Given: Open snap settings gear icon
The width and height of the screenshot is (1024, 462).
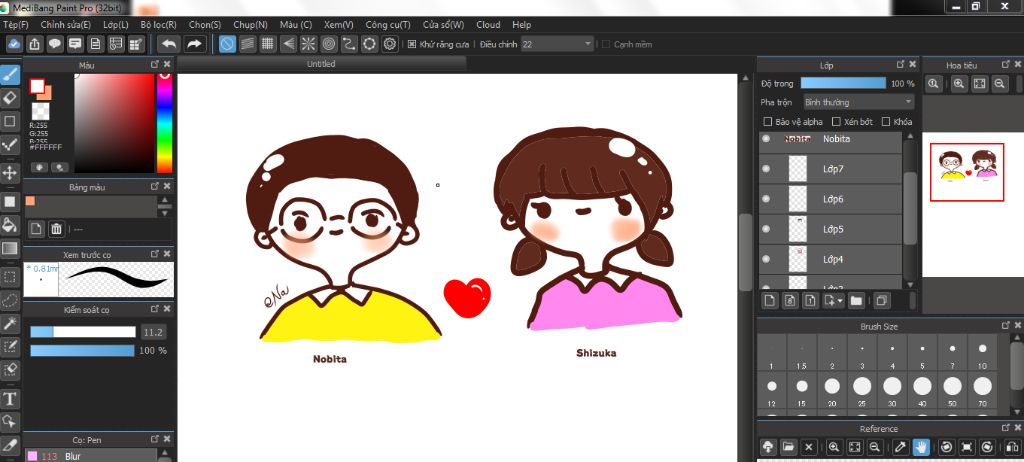Looking at the screenshot, I should [390, 44].
